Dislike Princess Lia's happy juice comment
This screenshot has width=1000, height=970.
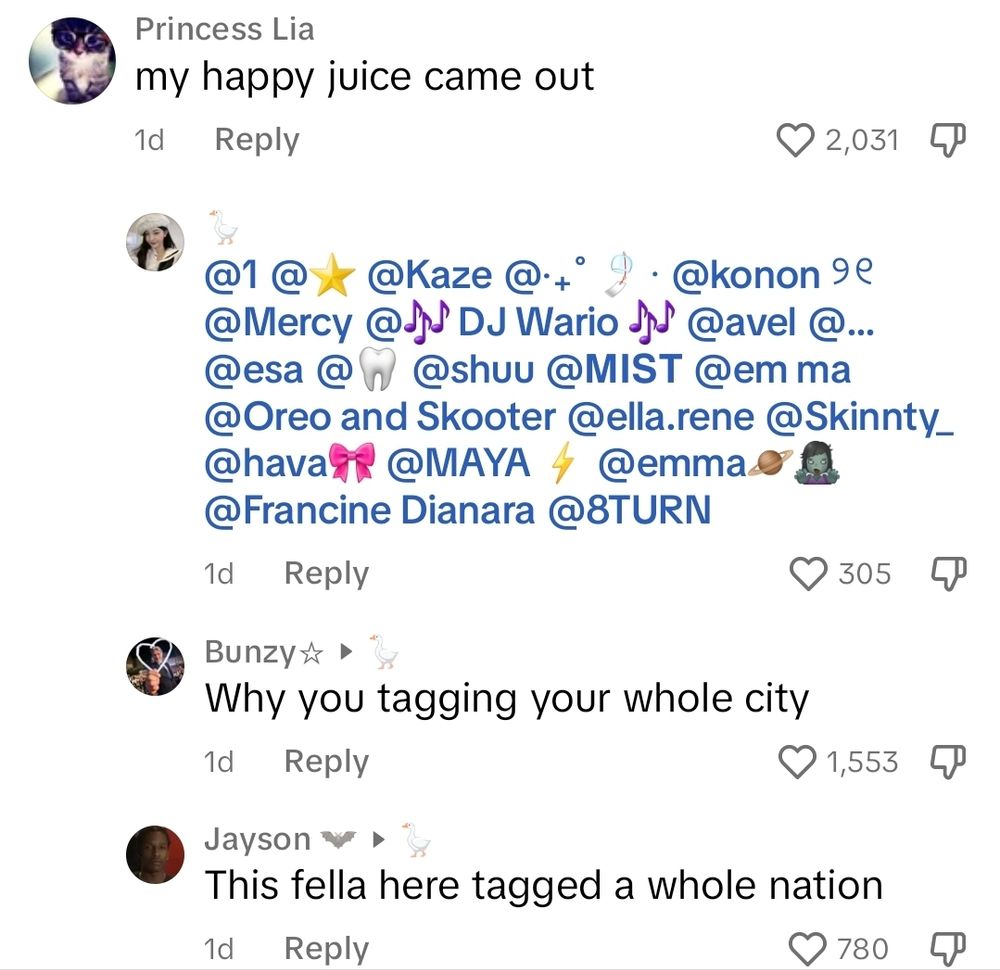(948, 140)
